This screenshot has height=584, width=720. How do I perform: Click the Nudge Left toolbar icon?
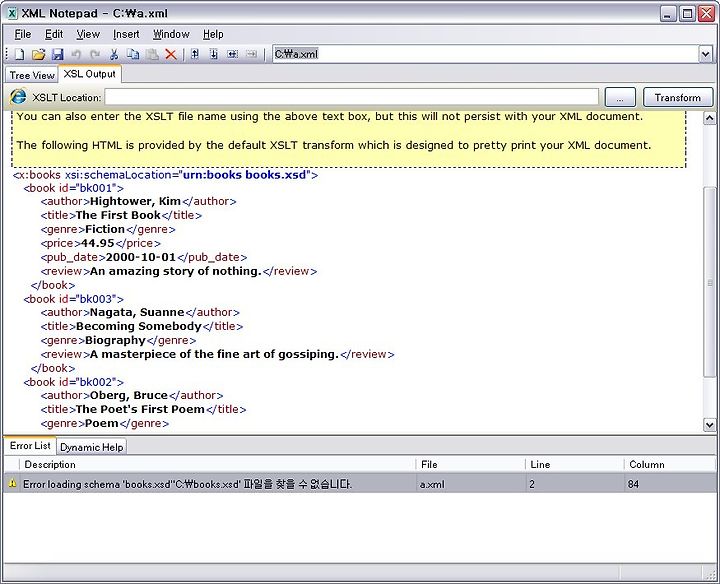point(232,54)
